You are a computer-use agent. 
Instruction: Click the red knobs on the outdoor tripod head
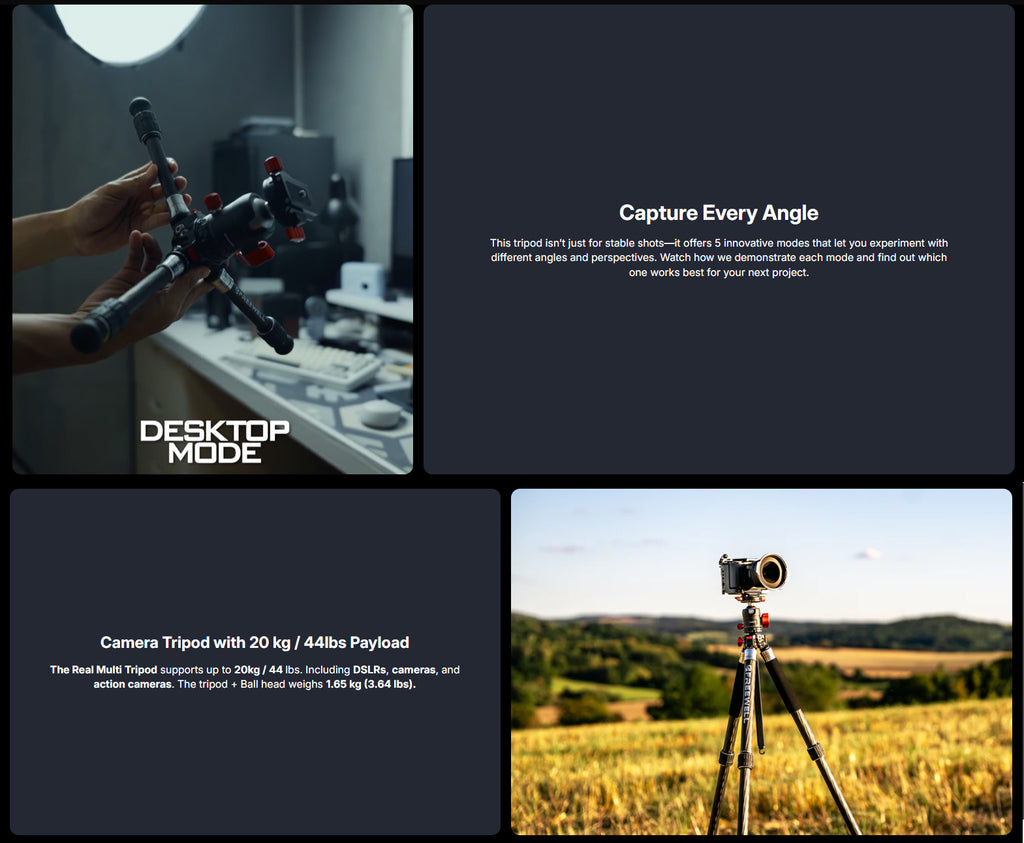click(x=752, y=626)
